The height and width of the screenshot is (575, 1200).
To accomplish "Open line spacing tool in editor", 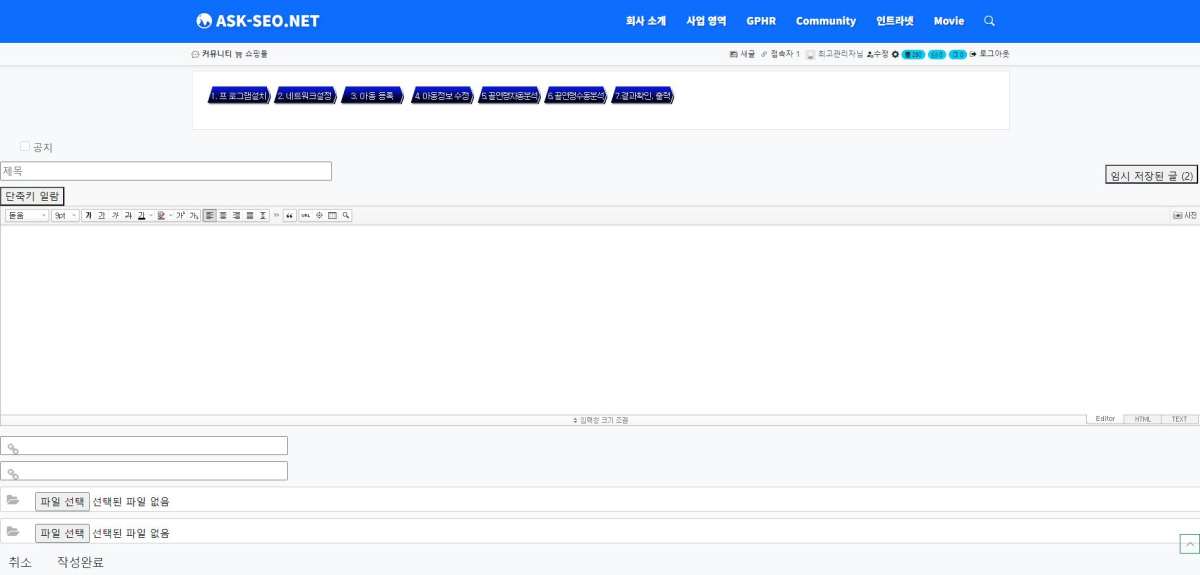I will tap(263, 215).
